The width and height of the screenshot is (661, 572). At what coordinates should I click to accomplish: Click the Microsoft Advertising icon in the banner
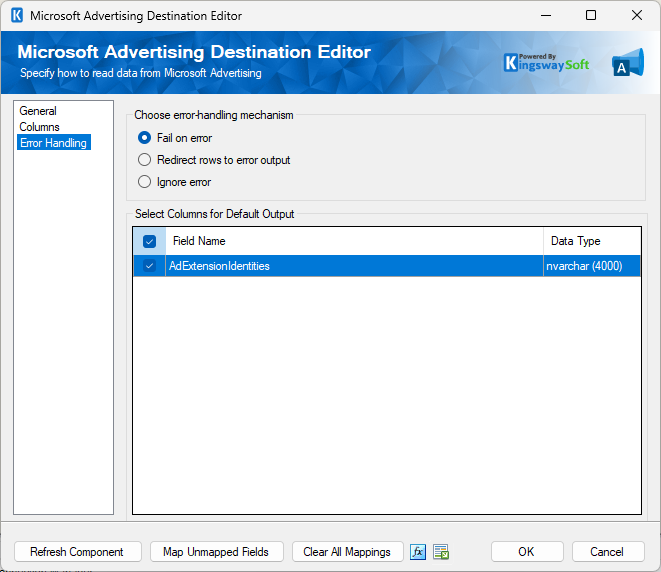626,63
